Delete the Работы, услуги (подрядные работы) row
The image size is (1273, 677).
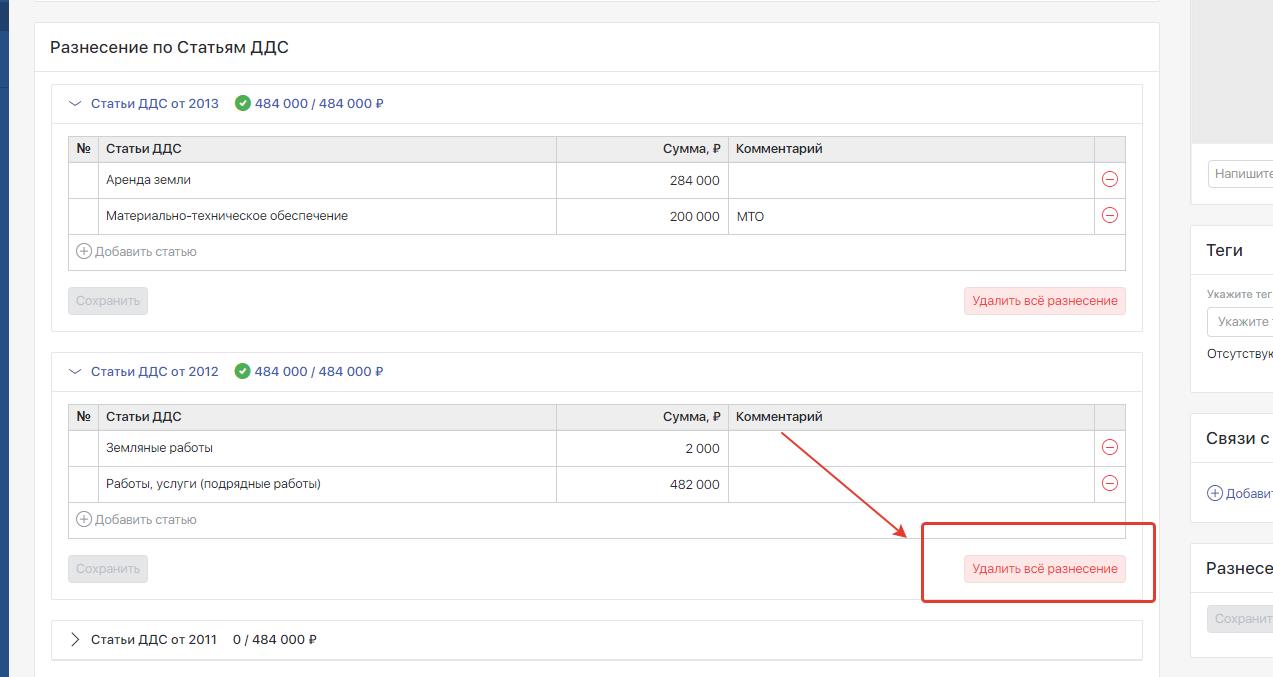[1109, 484]
